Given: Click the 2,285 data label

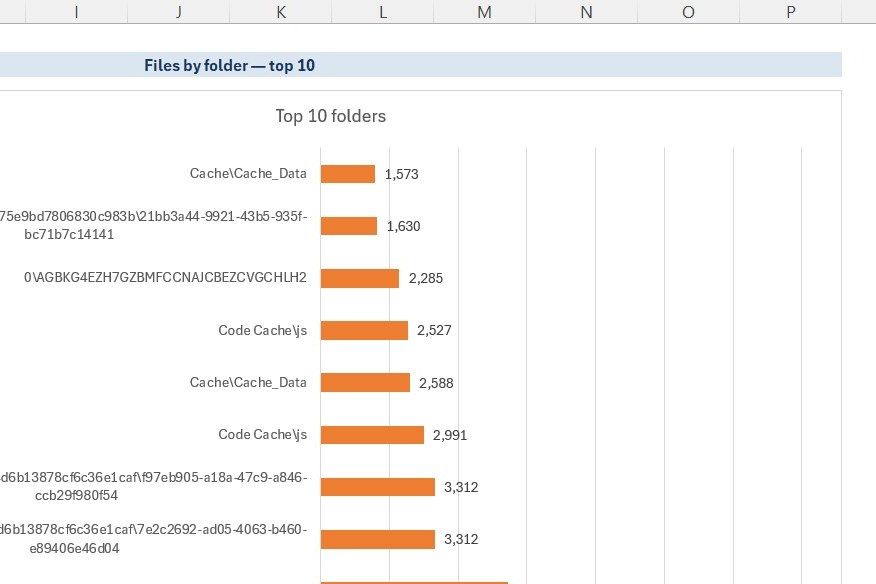Looking at the screenshot, I should pyautogui.click(x=426, y=278).
